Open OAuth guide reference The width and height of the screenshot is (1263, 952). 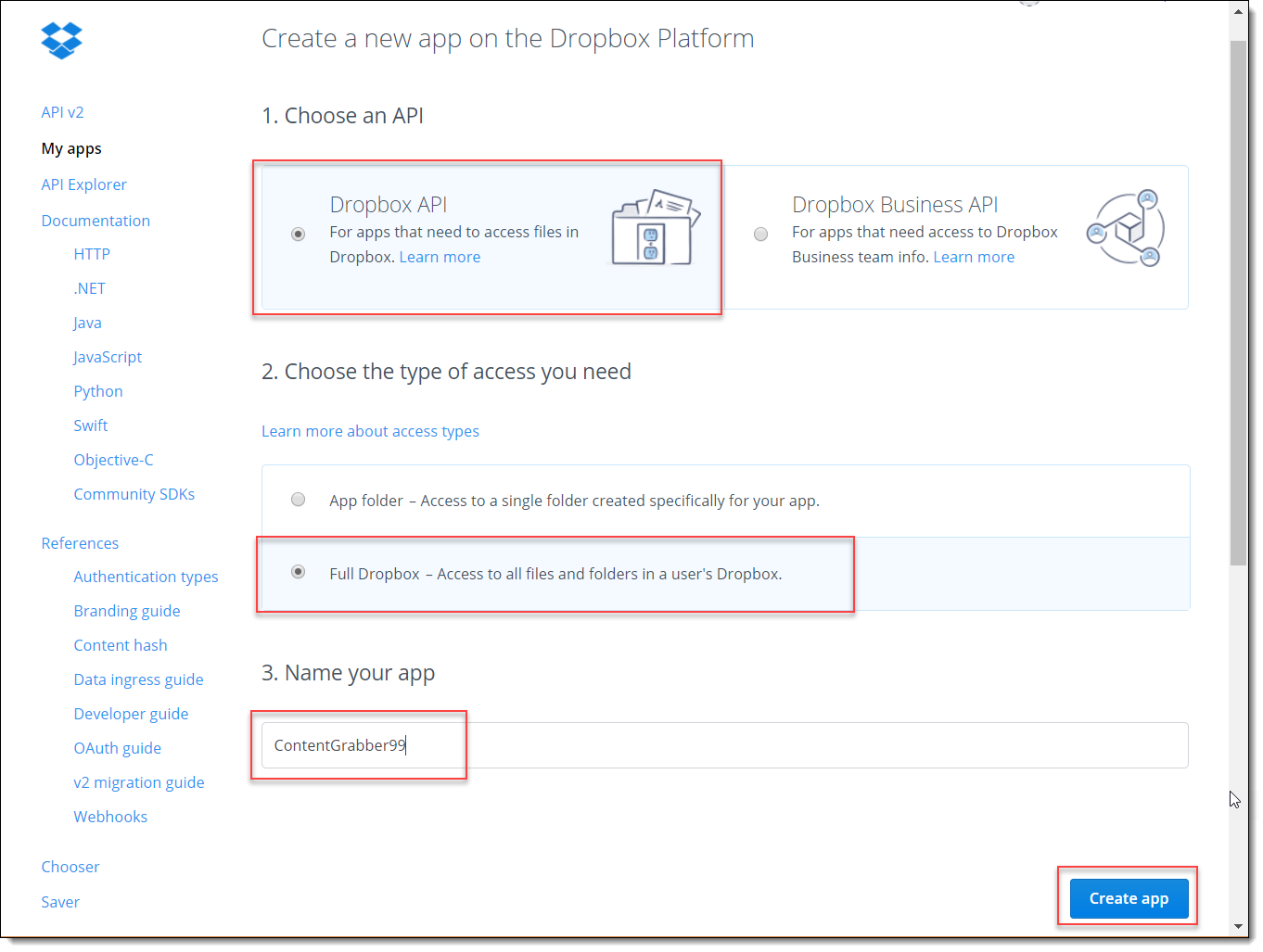117,748
